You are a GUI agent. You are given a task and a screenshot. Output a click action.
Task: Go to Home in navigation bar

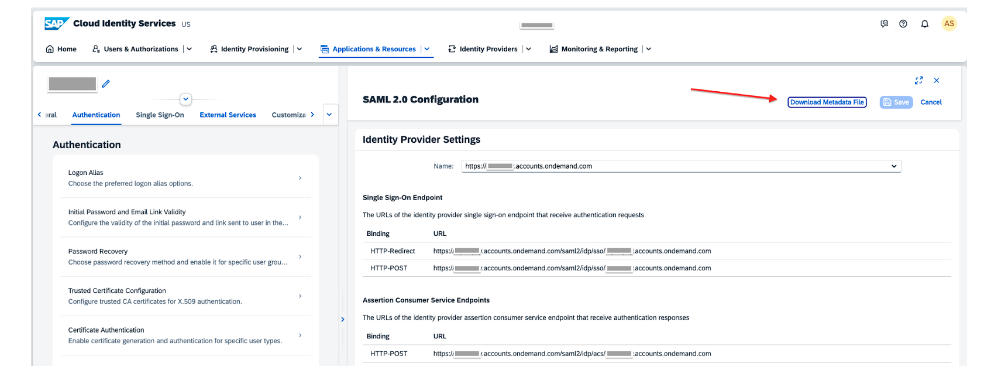coord(62,49)
